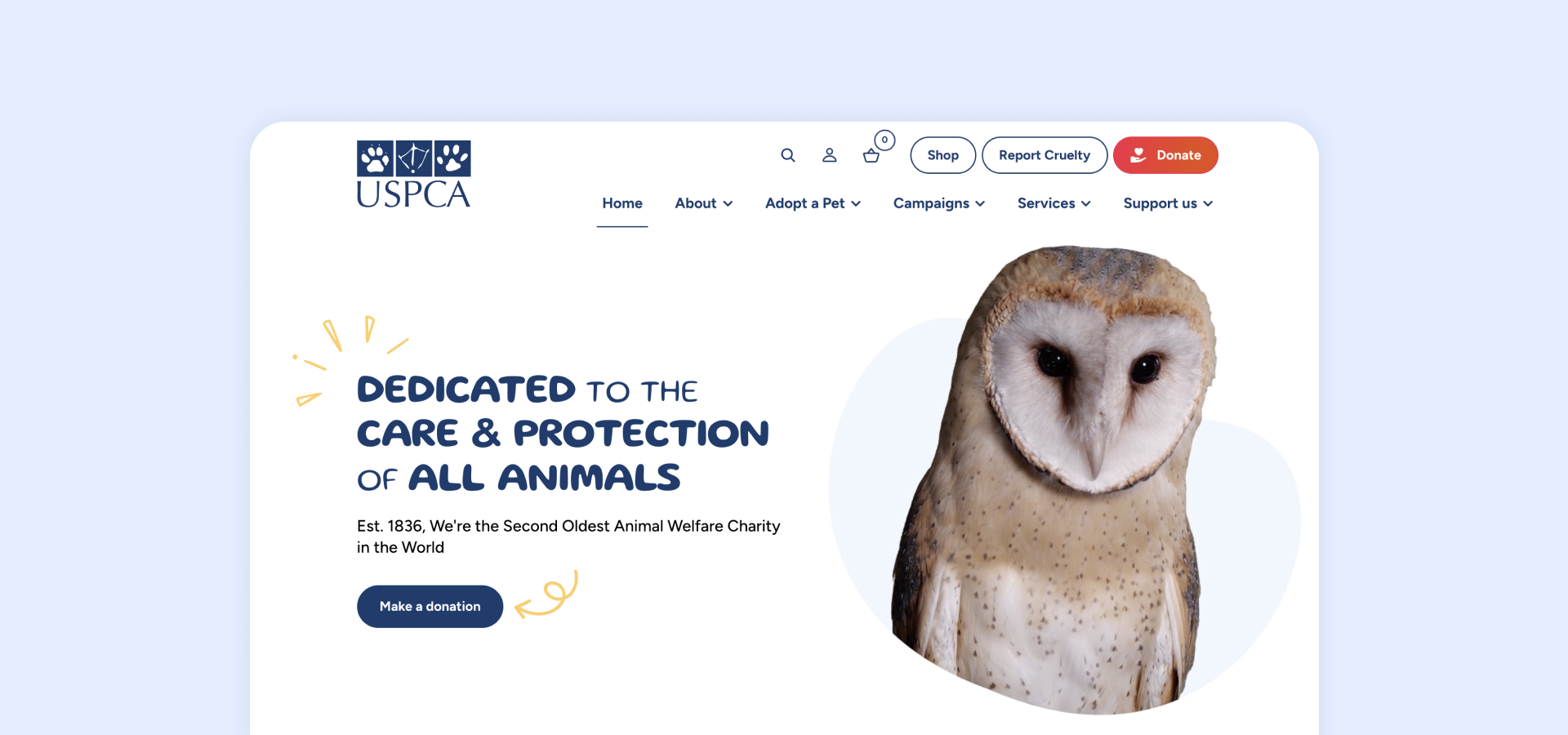This screenshot has width=1568, height=735.
Task: Click the Report Cruelty button
Action: click(x=1045, y=155)
